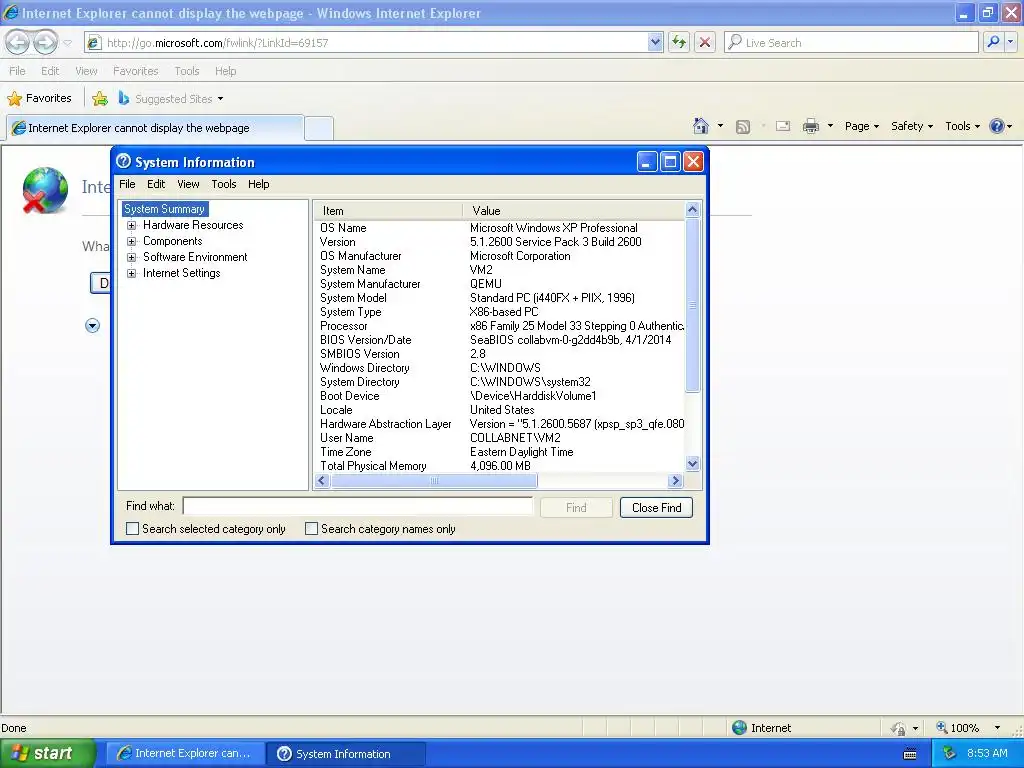Open Internet Explorer Favorites menu

click(135, 71)
